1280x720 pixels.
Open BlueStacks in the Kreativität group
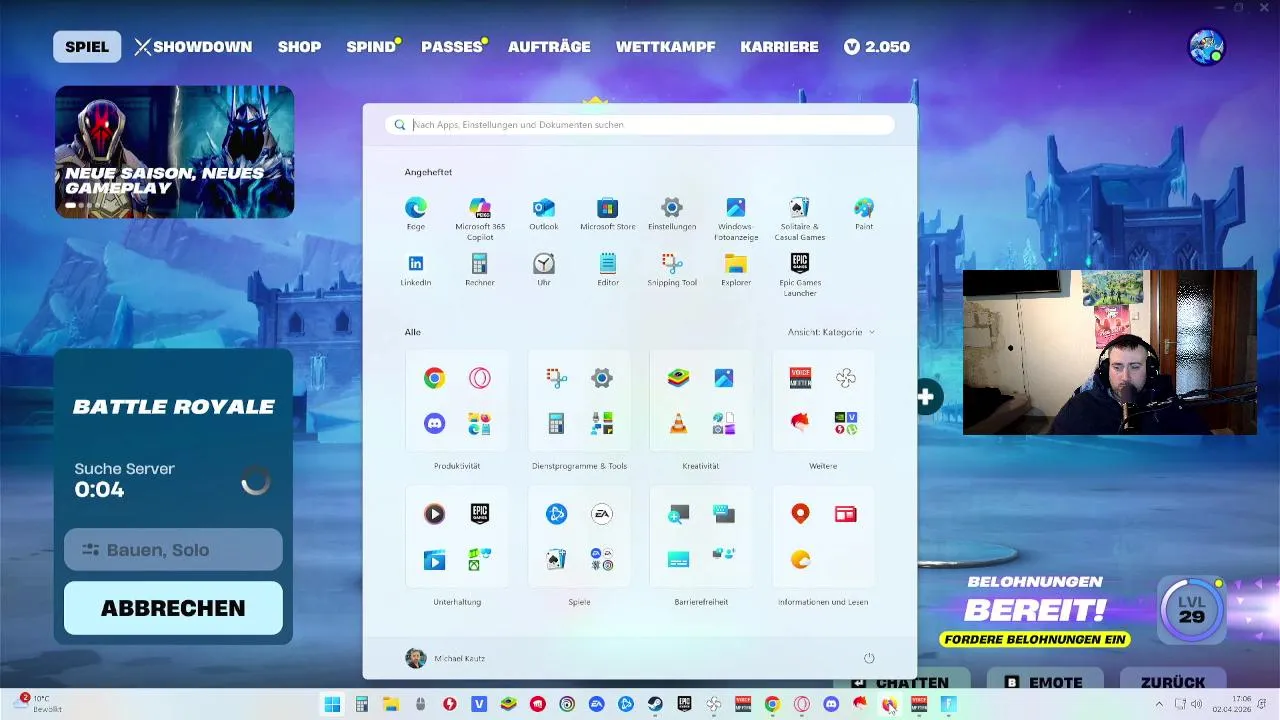678,378
